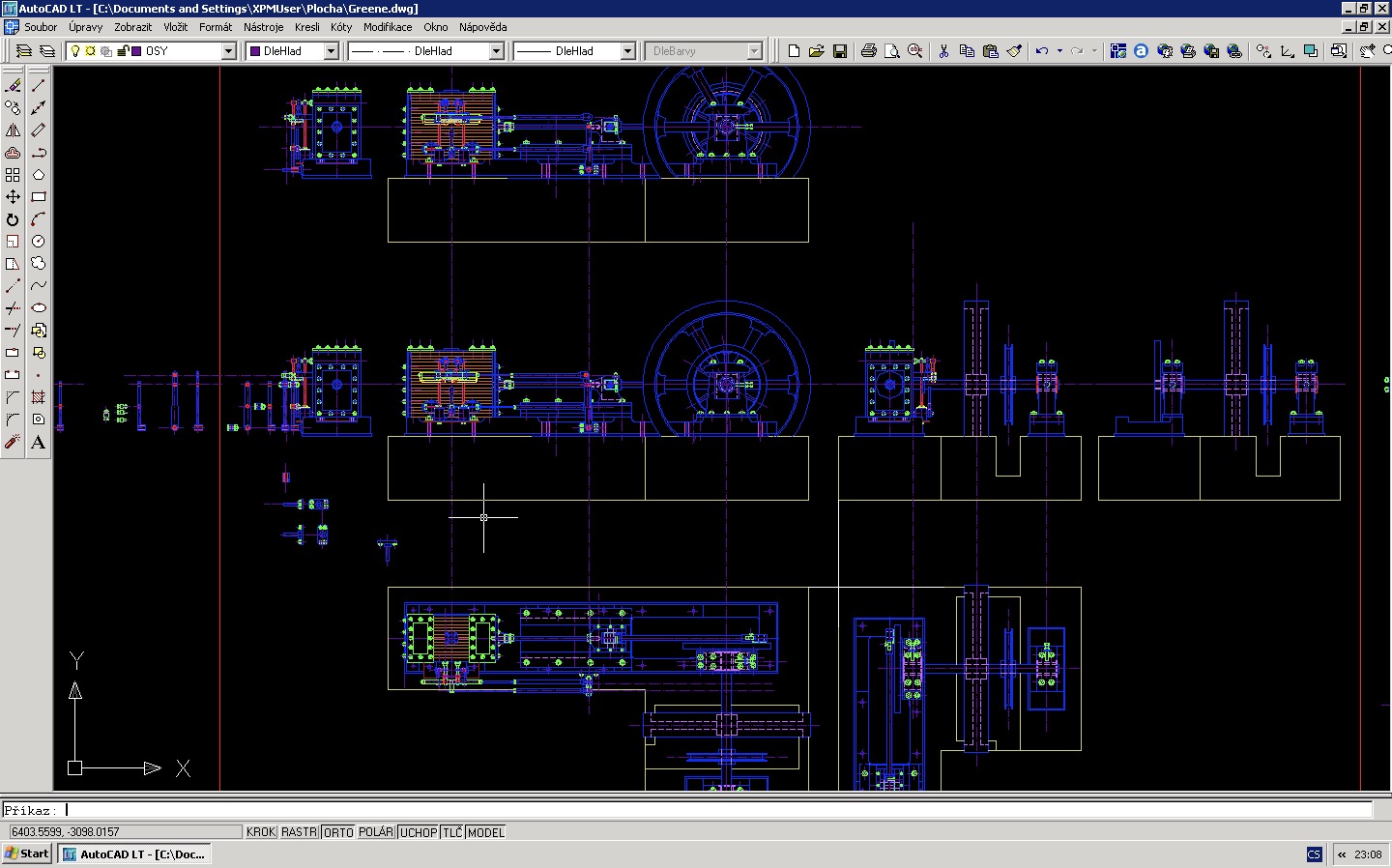Viewport: 1392px width, 868px height.
Task: Select the Explode tool
Action: click(13, 442)
